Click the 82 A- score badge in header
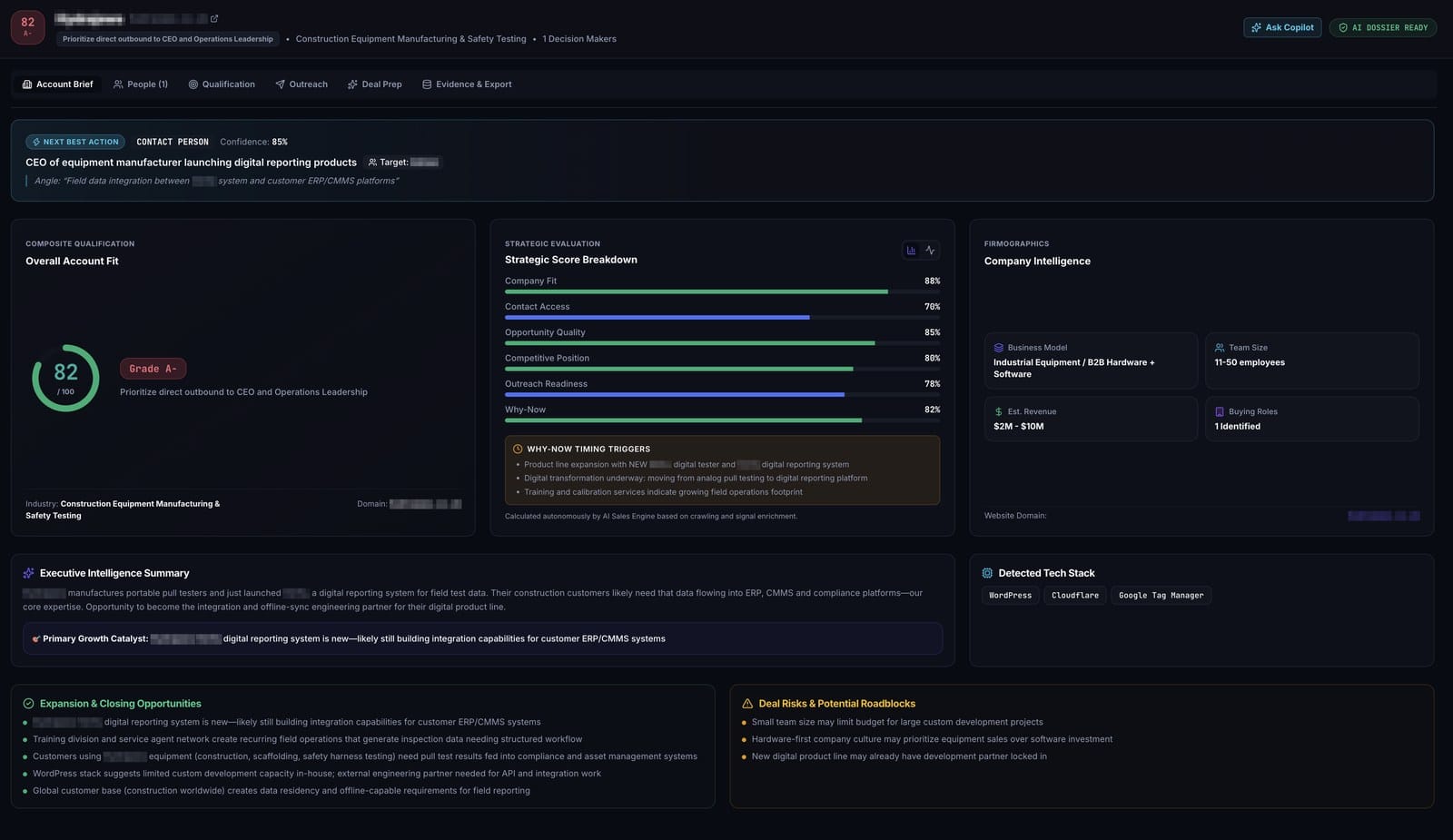 (x=27, y=26)
